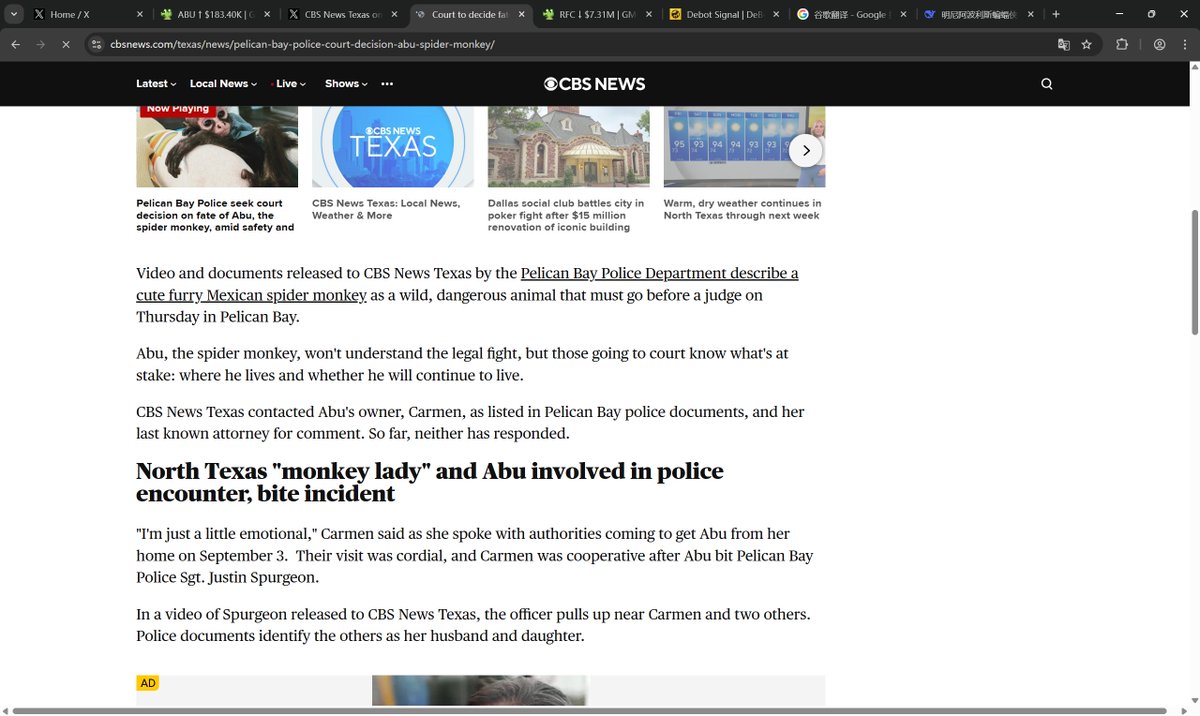Open CBS News Texas: Local News title
The width and height of the screenshot is (1200, 716).
point(386,209)
